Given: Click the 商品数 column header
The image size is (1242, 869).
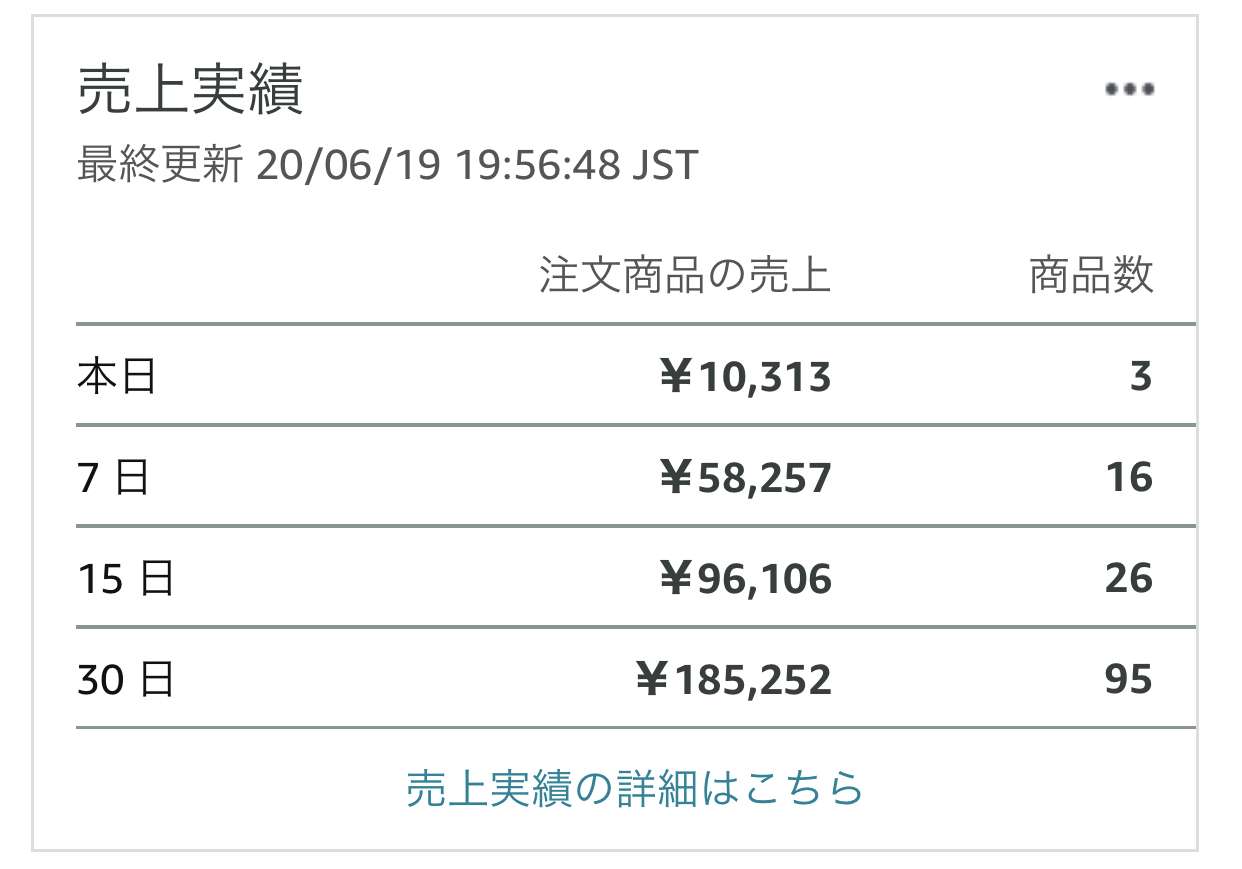Looking at the screenshot, I should 1091,276.
